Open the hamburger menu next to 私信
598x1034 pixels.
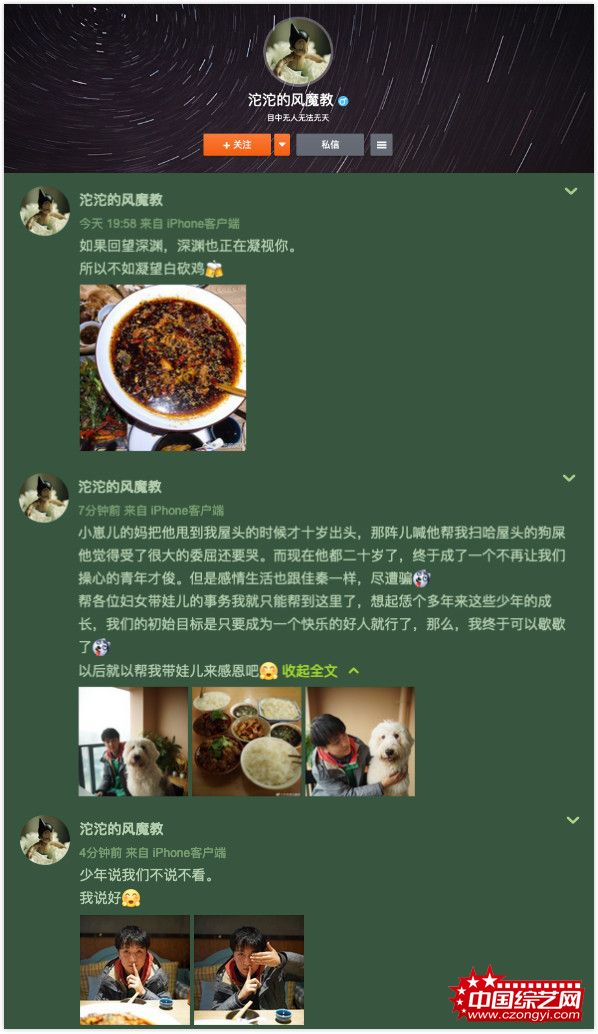(x=381, y=144)
